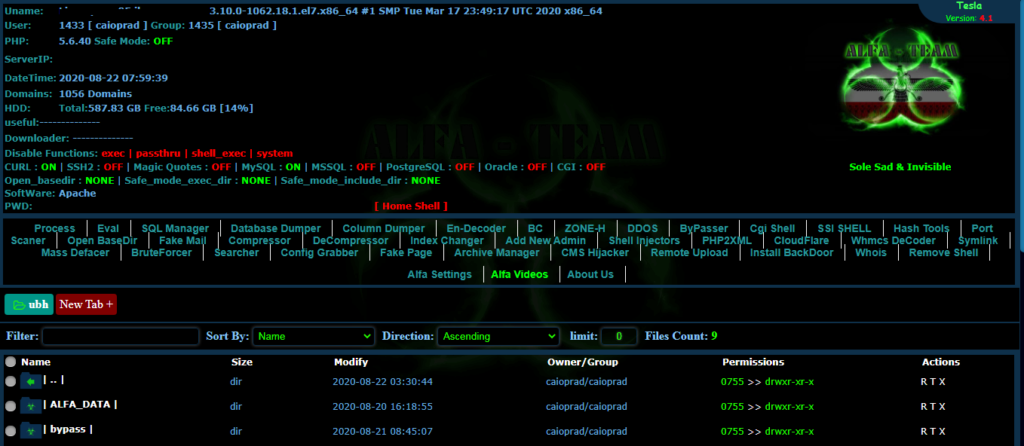1024x446 pixels.
Task: Click the DeCompressor menu item
Action: [350, 240]
